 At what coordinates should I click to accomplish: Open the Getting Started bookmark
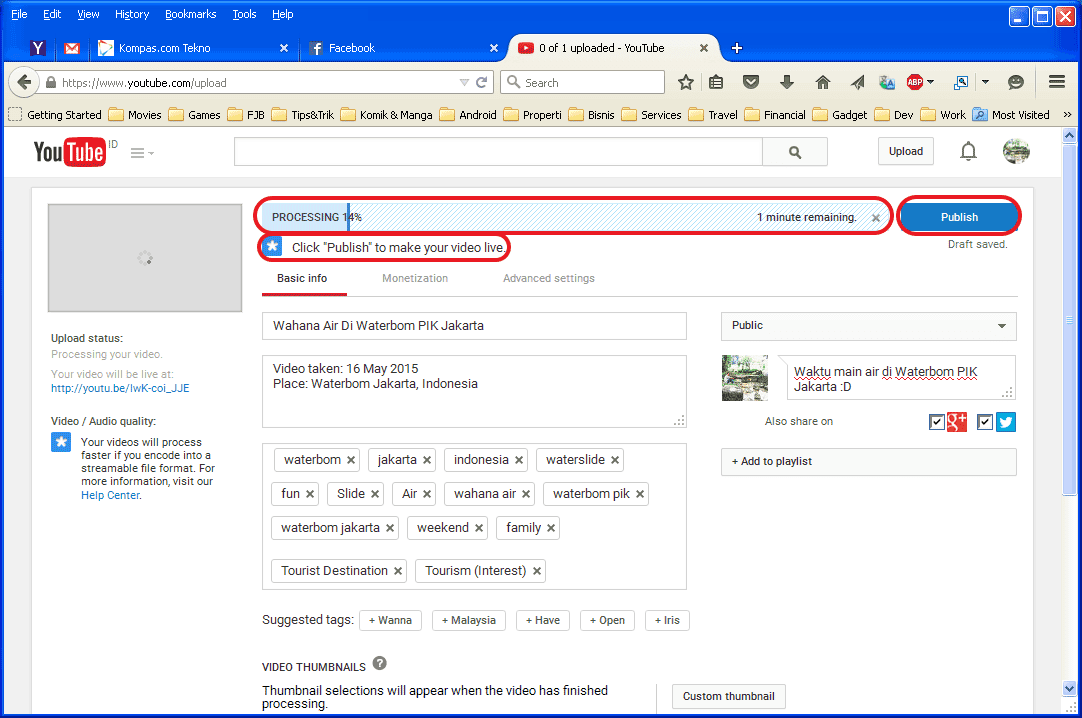55,114
